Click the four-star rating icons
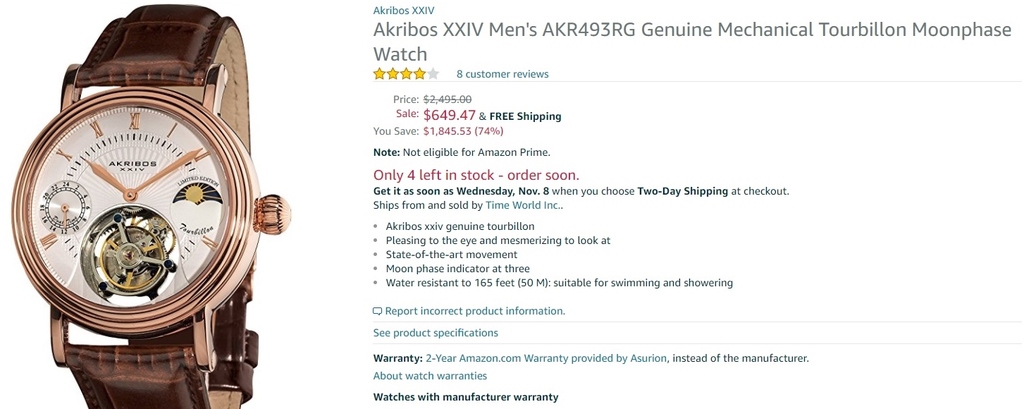Screen dimensions: 1024x409 click(405, 74)
